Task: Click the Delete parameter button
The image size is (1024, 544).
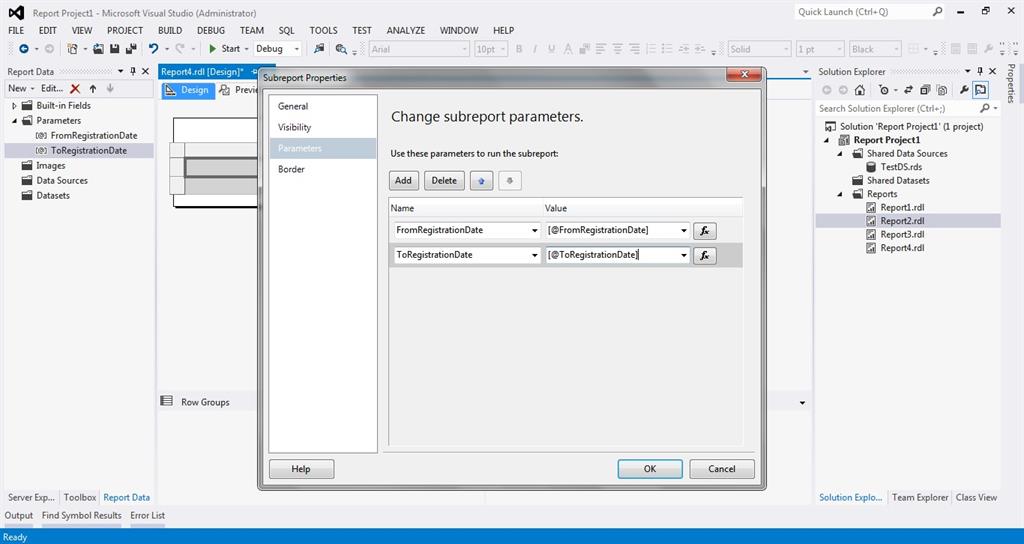Action: click(444, 181)
